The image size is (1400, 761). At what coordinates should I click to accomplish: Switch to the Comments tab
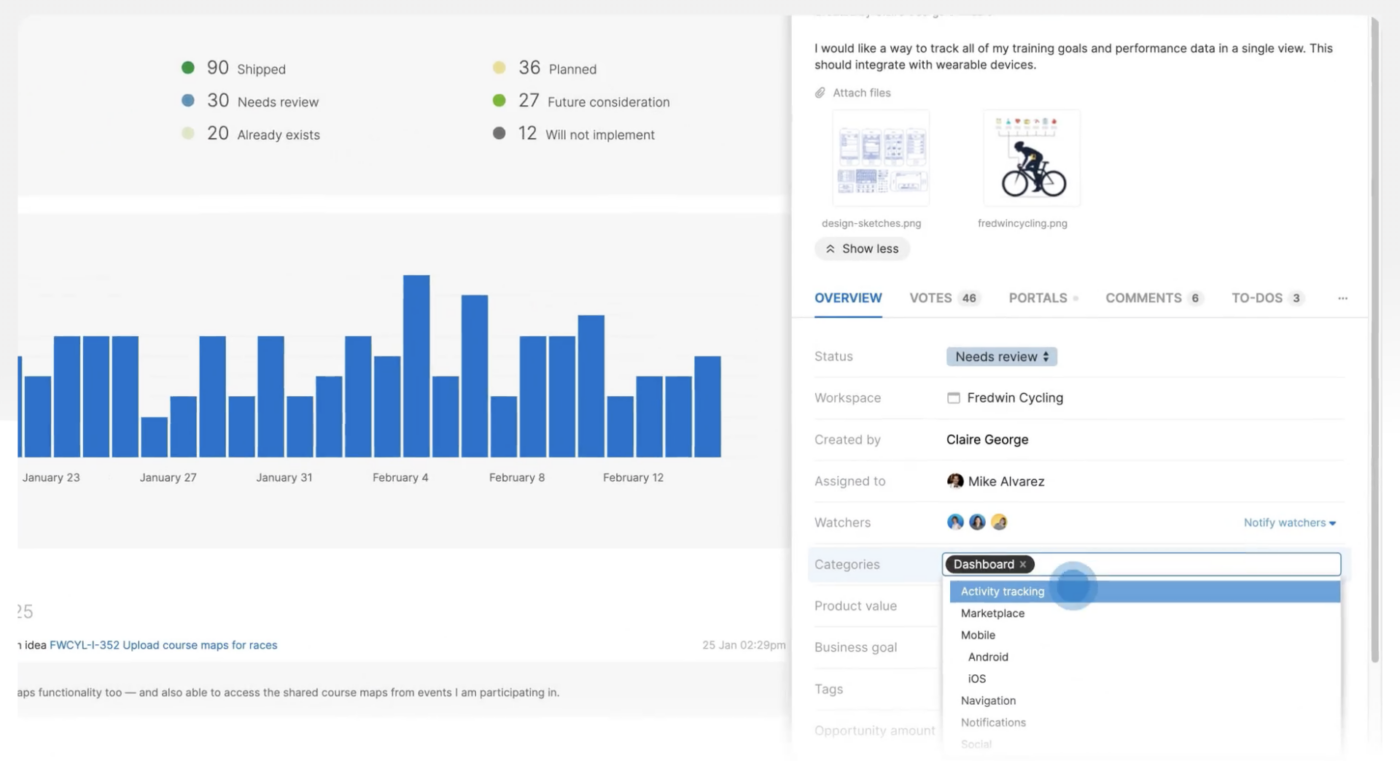(x=1154, y=298)
